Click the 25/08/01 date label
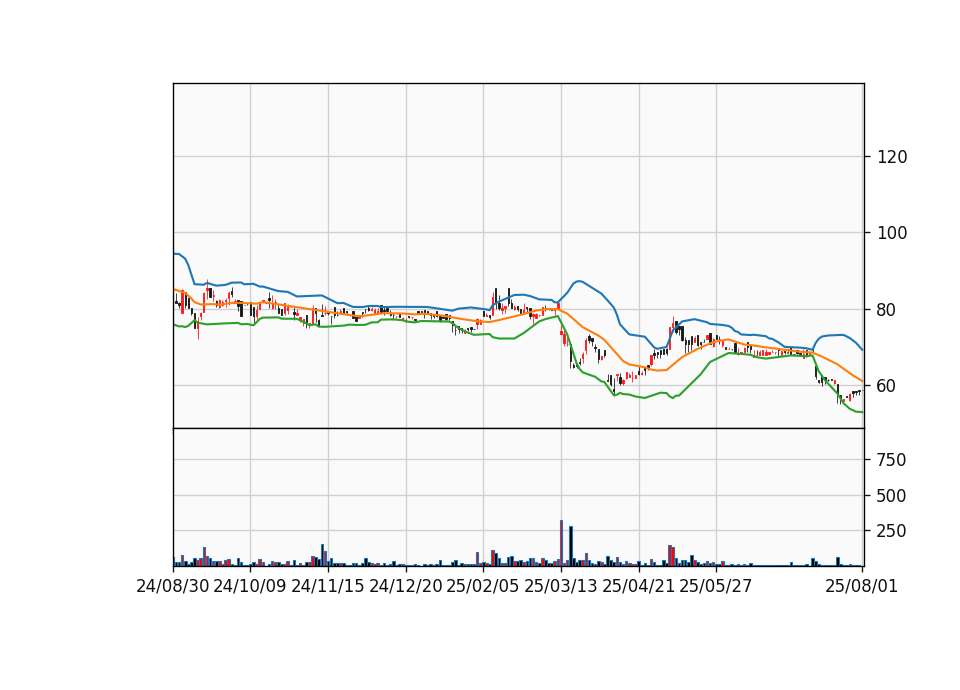This screenshot has height=690, width=960. tap(861, 586)
